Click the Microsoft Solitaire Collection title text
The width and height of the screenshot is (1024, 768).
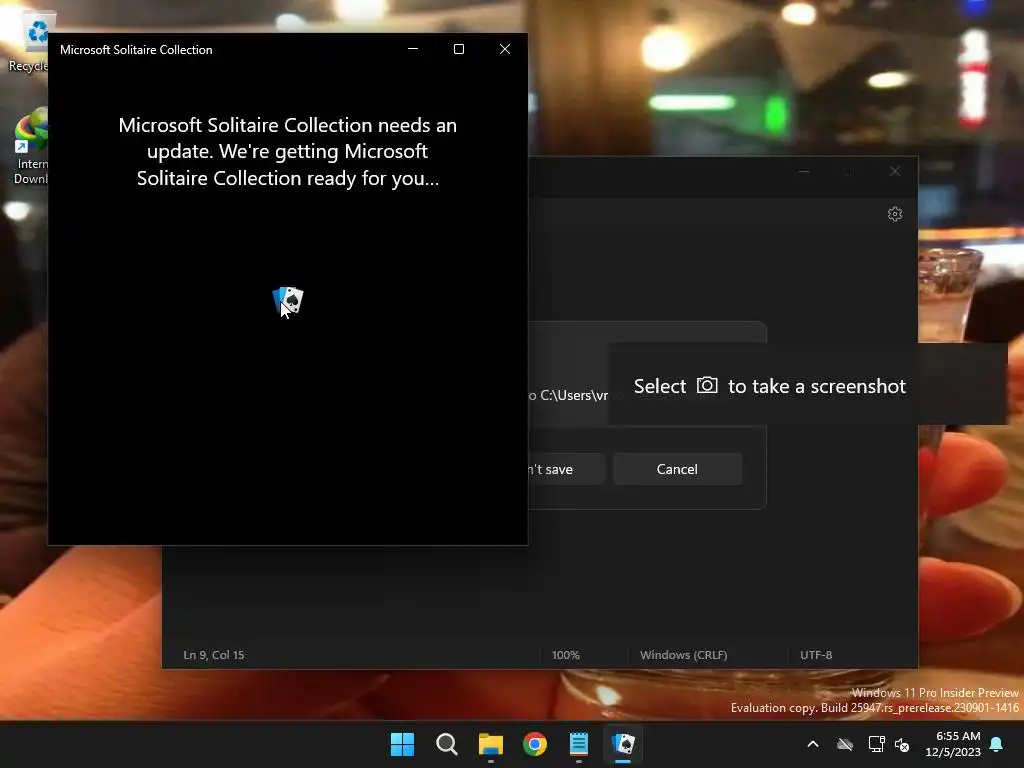pyautogui.click(x=136, y=50)
